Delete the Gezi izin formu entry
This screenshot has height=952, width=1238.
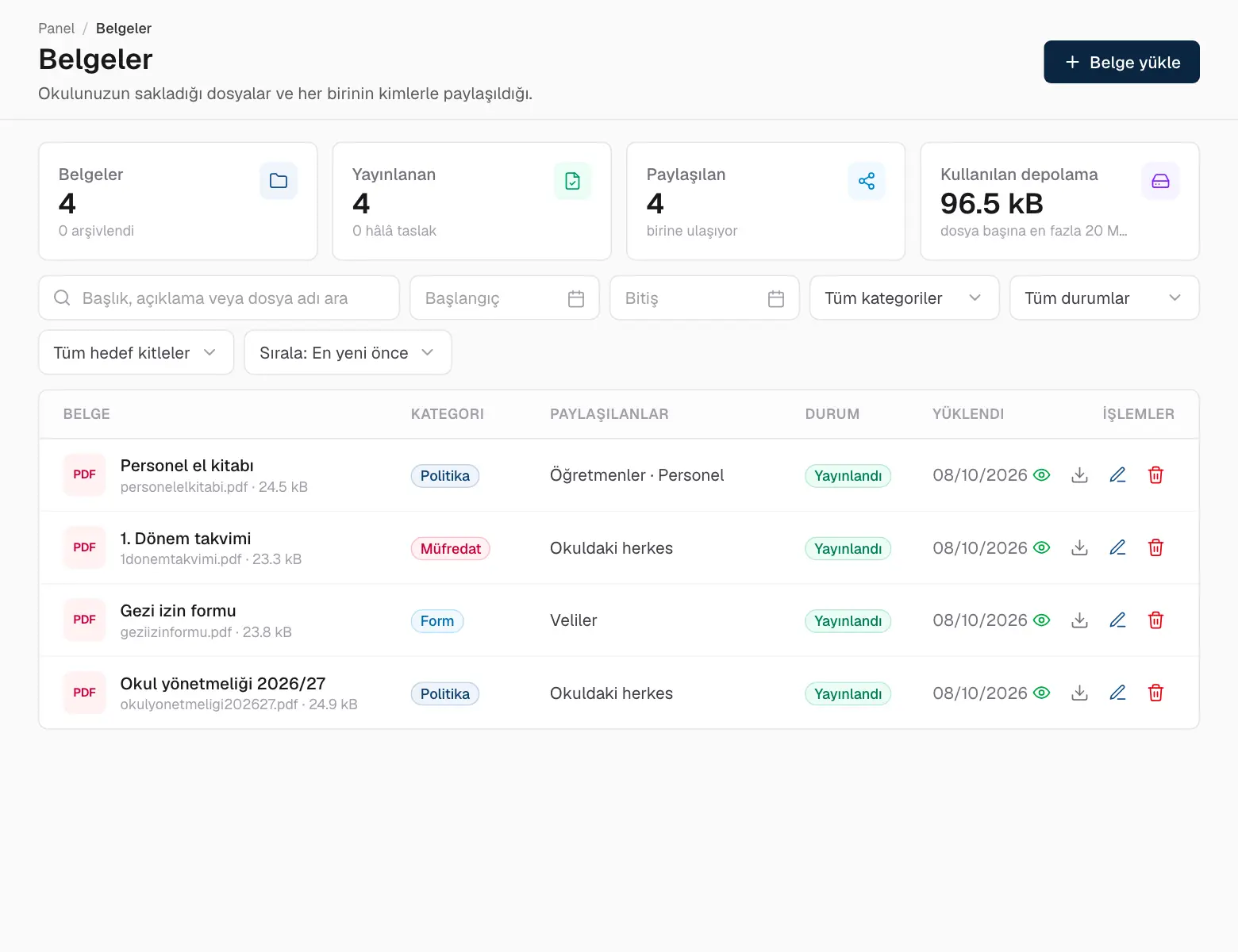pyautogui.click(x=1155, y=620)
